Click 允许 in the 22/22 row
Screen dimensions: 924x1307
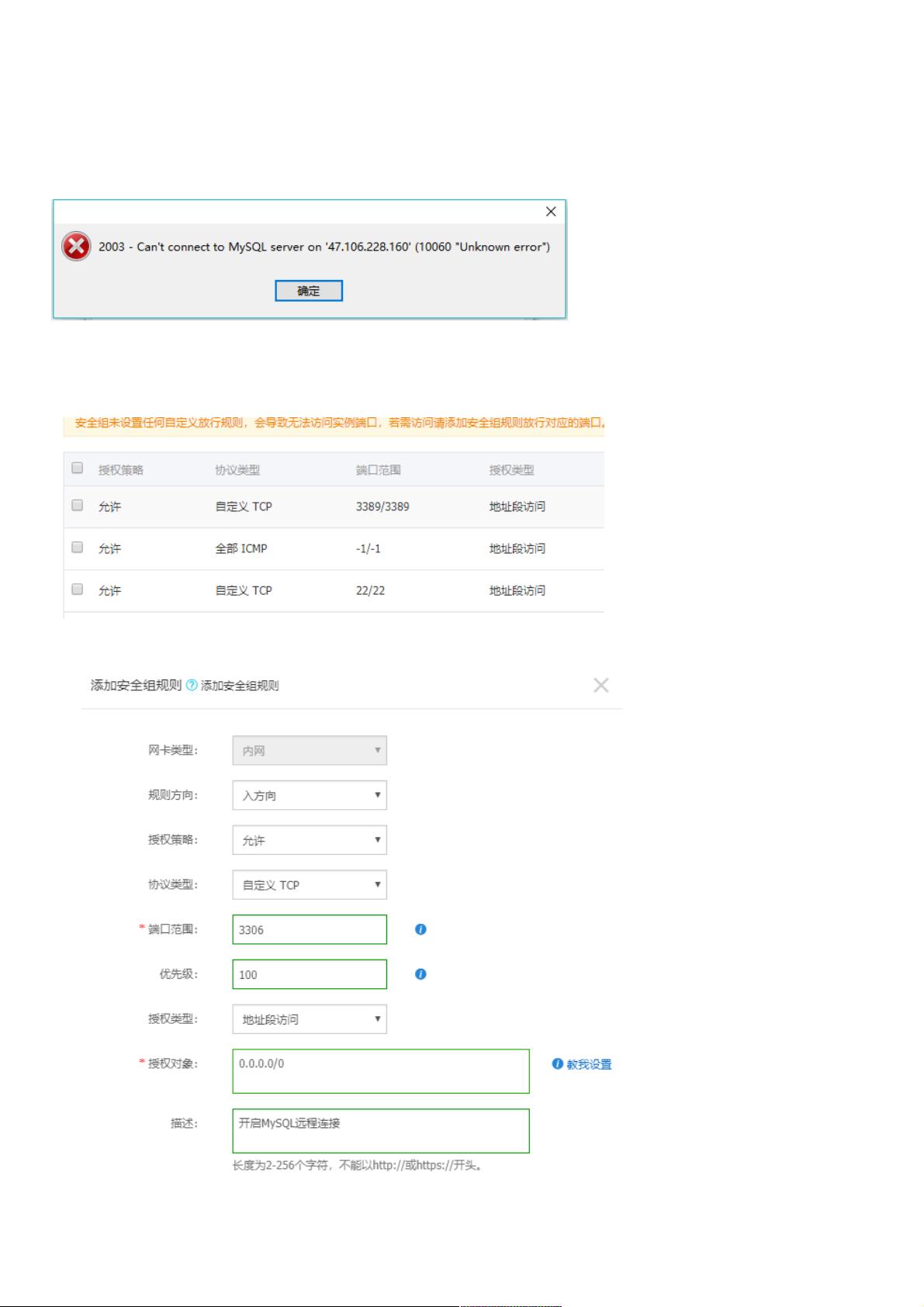click(109, 590)
